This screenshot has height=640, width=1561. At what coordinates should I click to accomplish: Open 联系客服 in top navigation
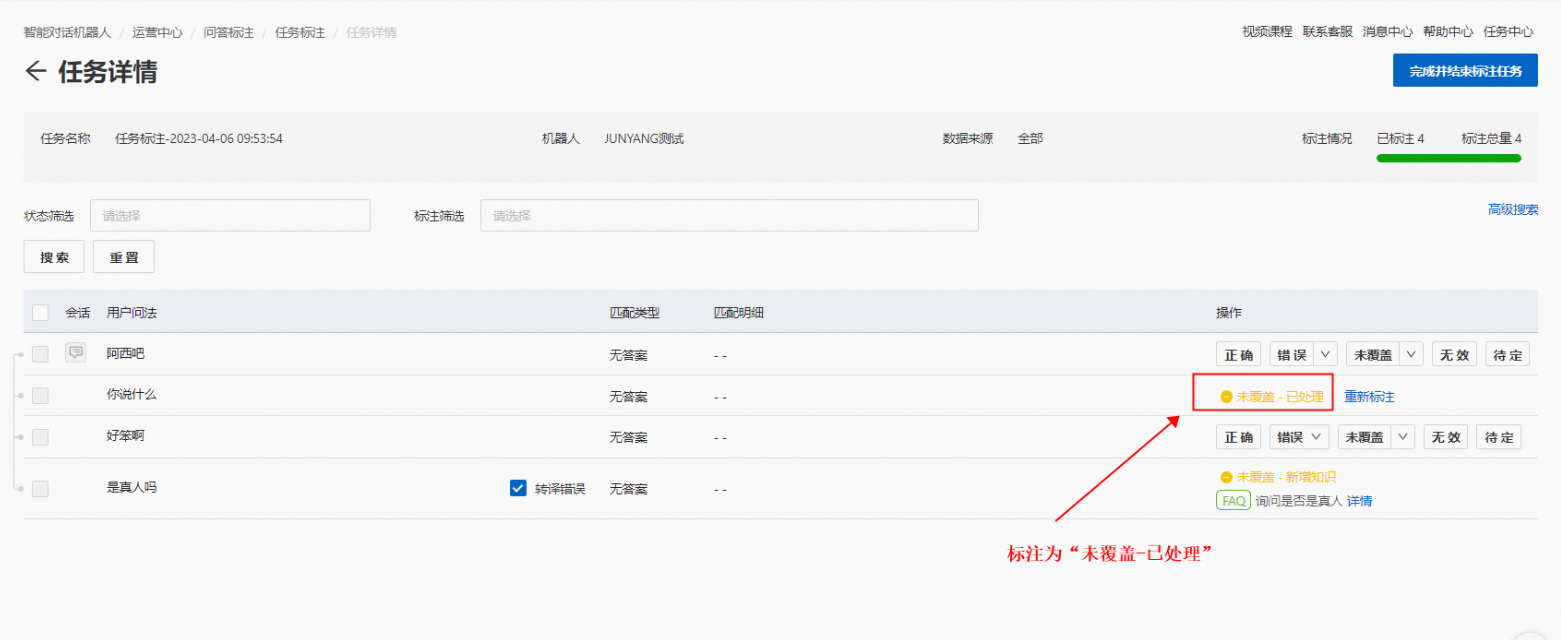pos(1327,32)
